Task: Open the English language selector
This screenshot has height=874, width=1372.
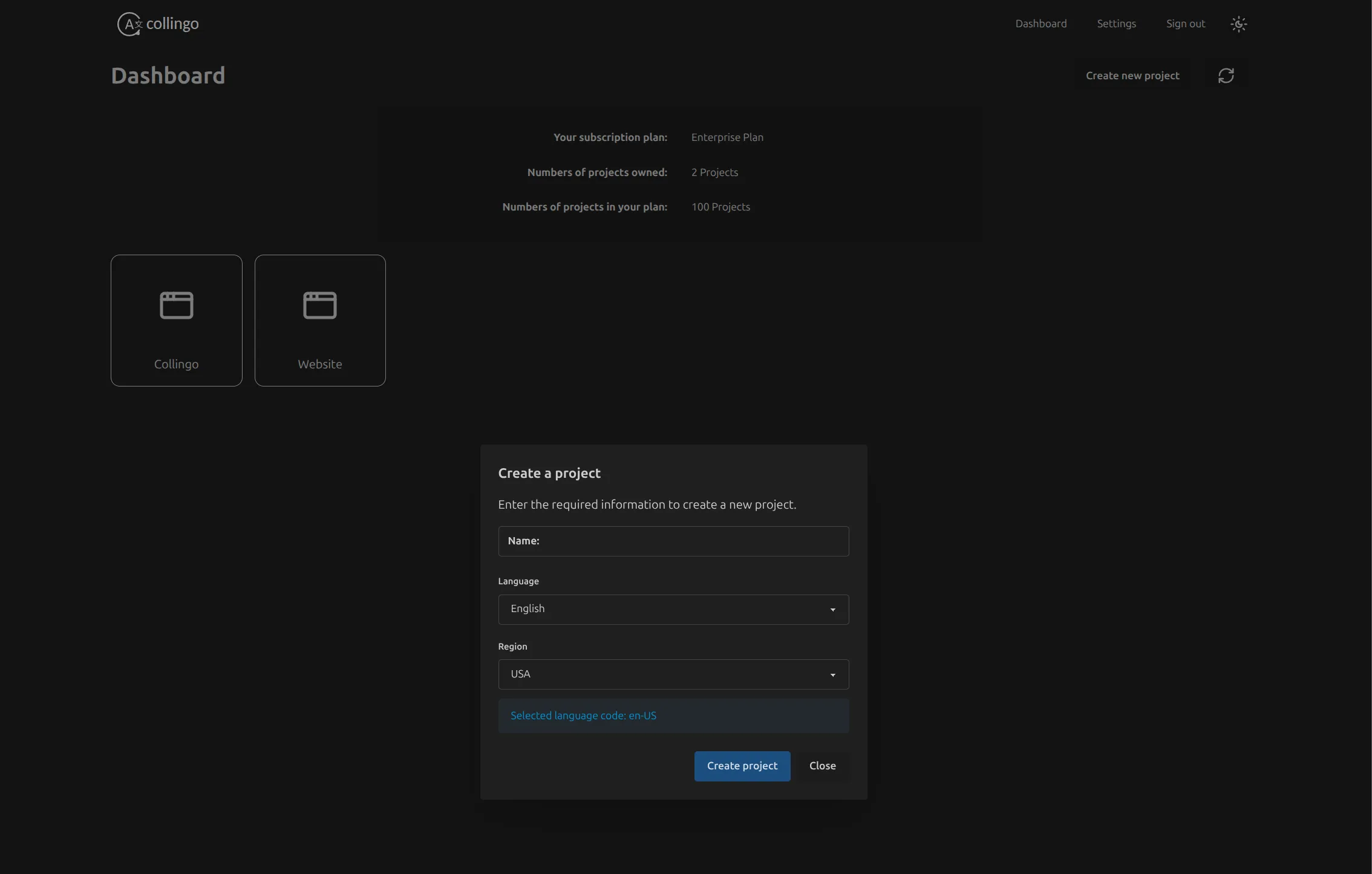Action: 673,609
